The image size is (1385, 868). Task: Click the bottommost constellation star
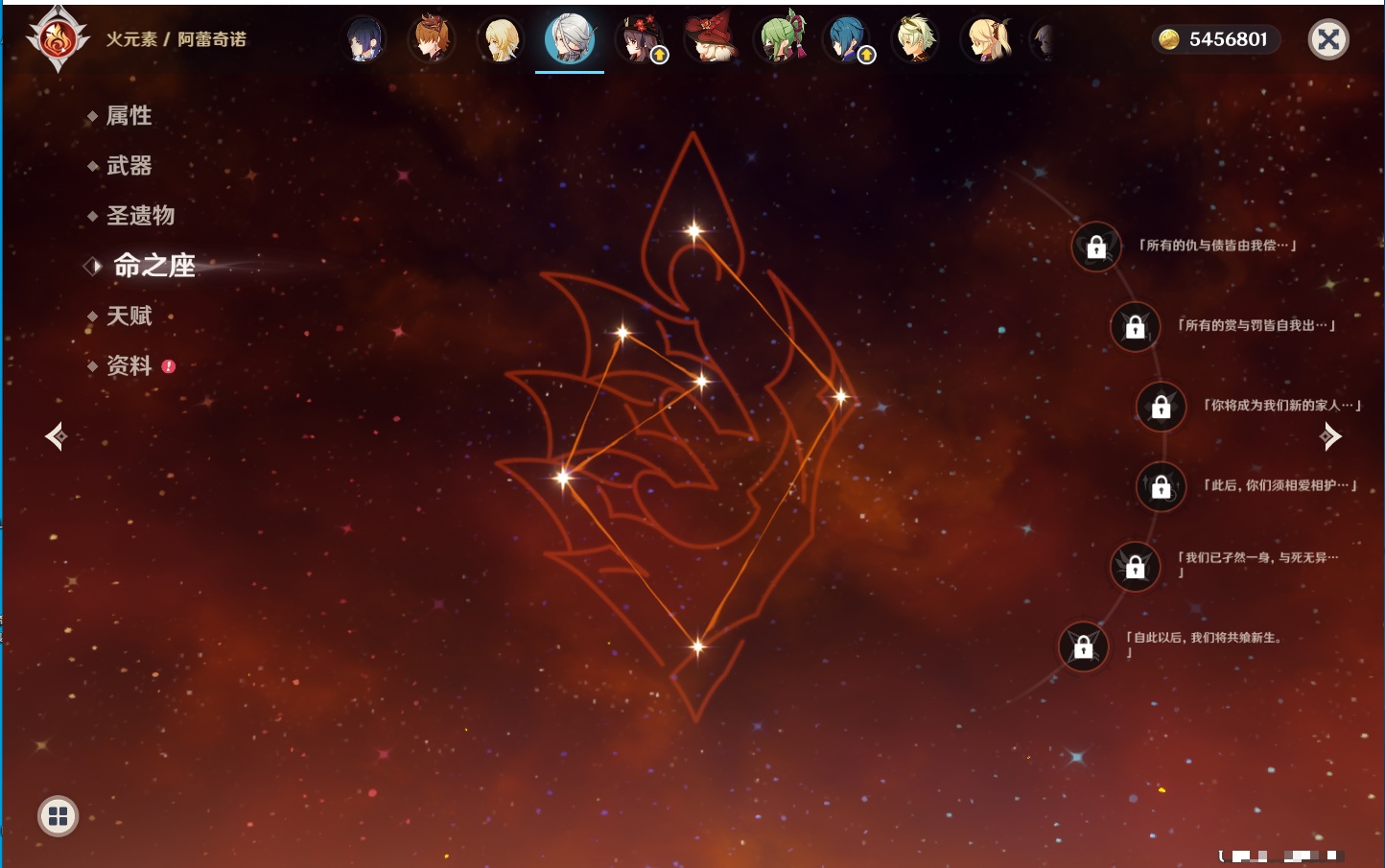pos(698,646)
